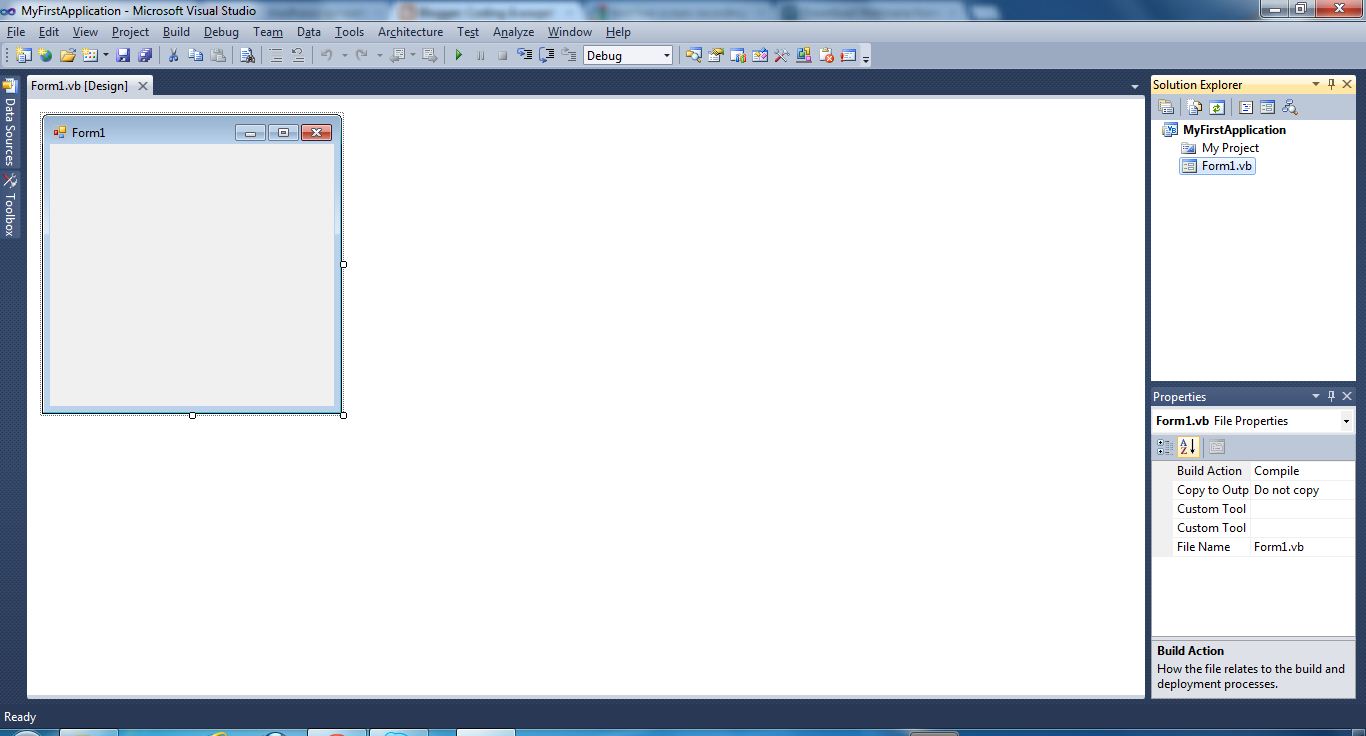Refresh the Solution Explorer

coord(1217,107)
